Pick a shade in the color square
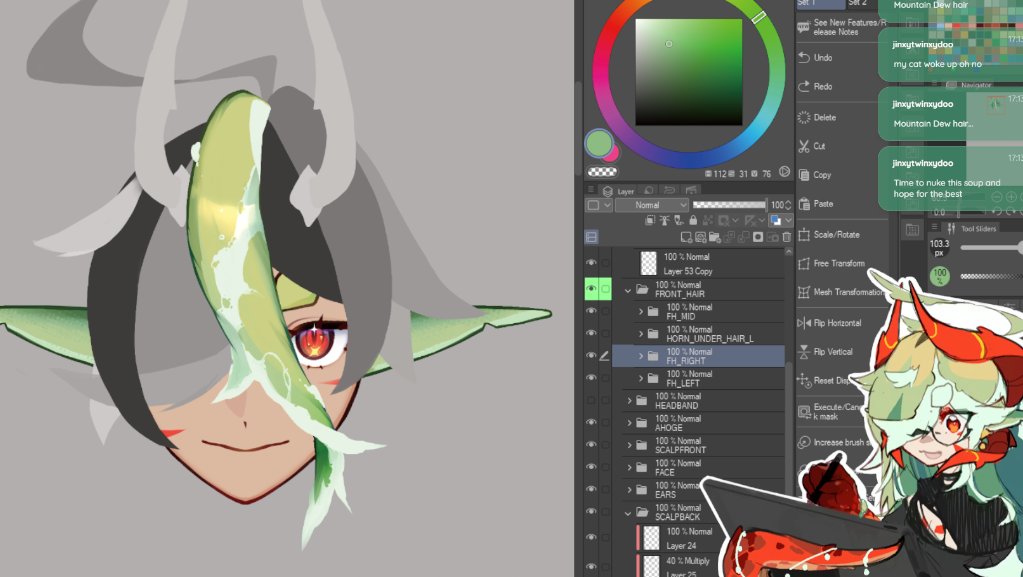The height and width of the screenshot is (577, 1023). click(x=689, y=72)
